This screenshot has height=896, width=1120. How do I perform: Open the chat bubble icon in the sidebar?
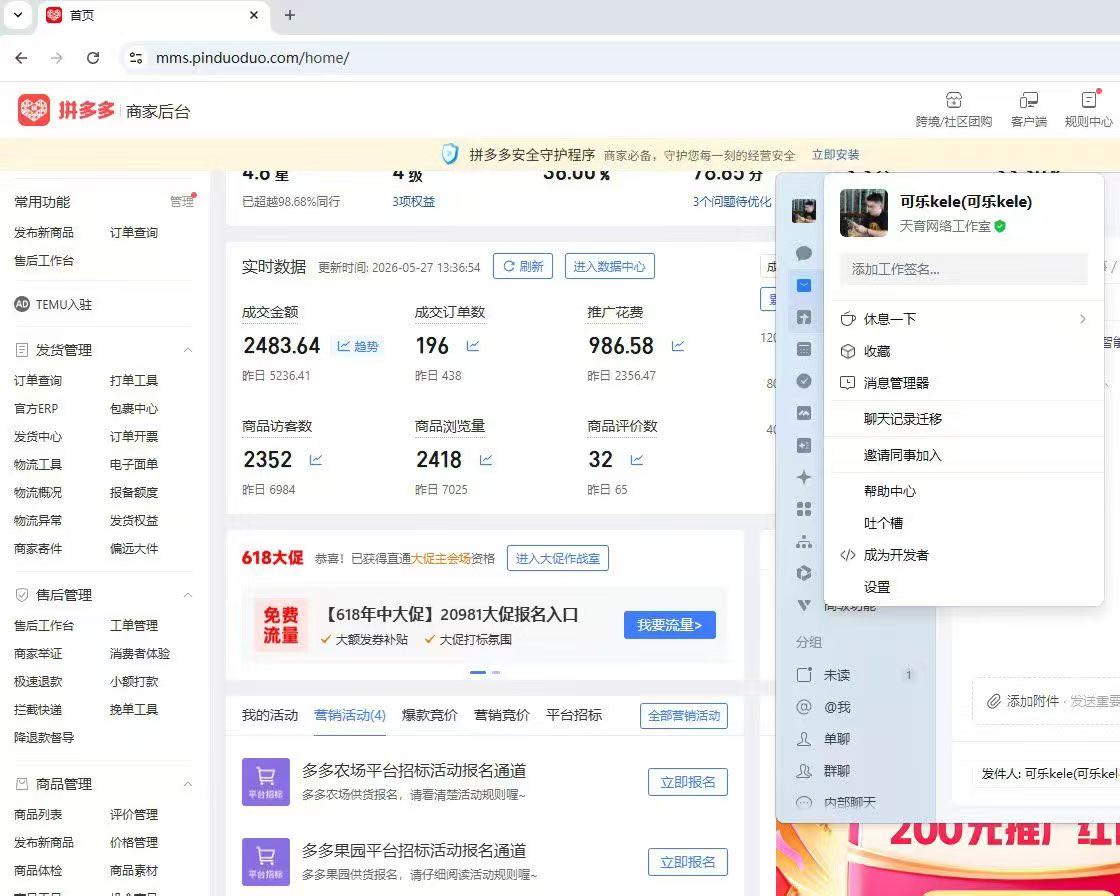[x=804, y=253]
